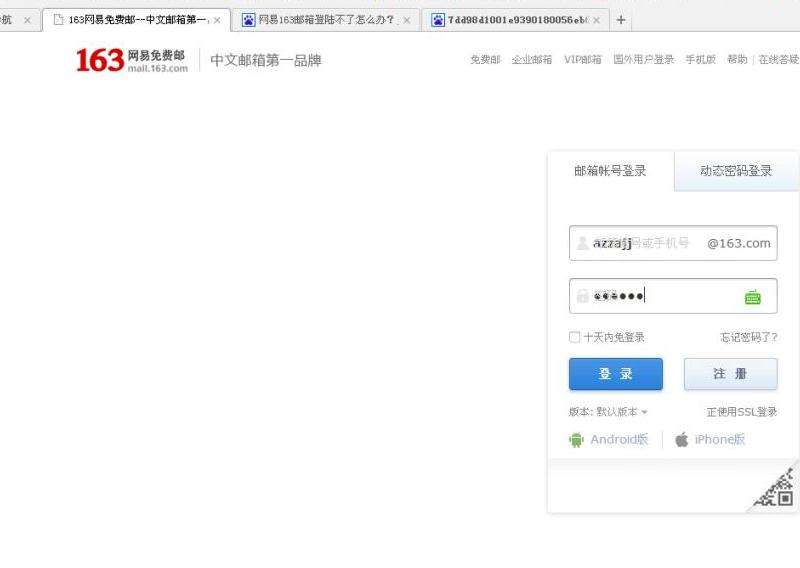This screenshot has width=800, height=568.
Task: Open the 免费邮 link in header
Action: (485, 60)
